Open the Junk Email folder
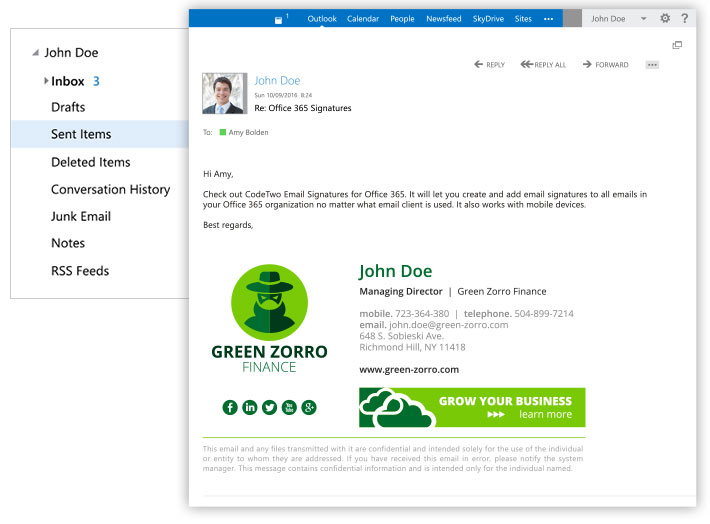Viewport: 710px width, 524px height. 81,216
